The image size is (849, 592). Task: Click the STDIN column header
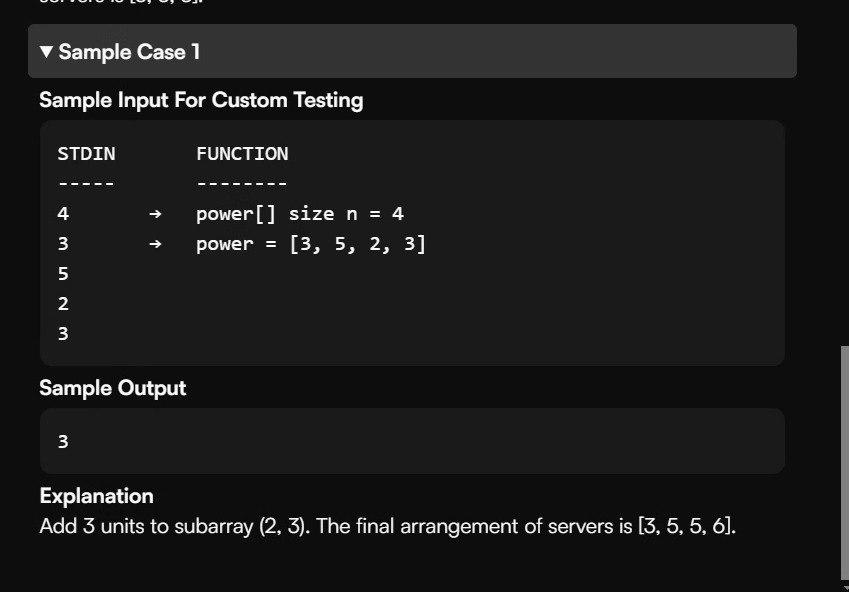point(86,154)
